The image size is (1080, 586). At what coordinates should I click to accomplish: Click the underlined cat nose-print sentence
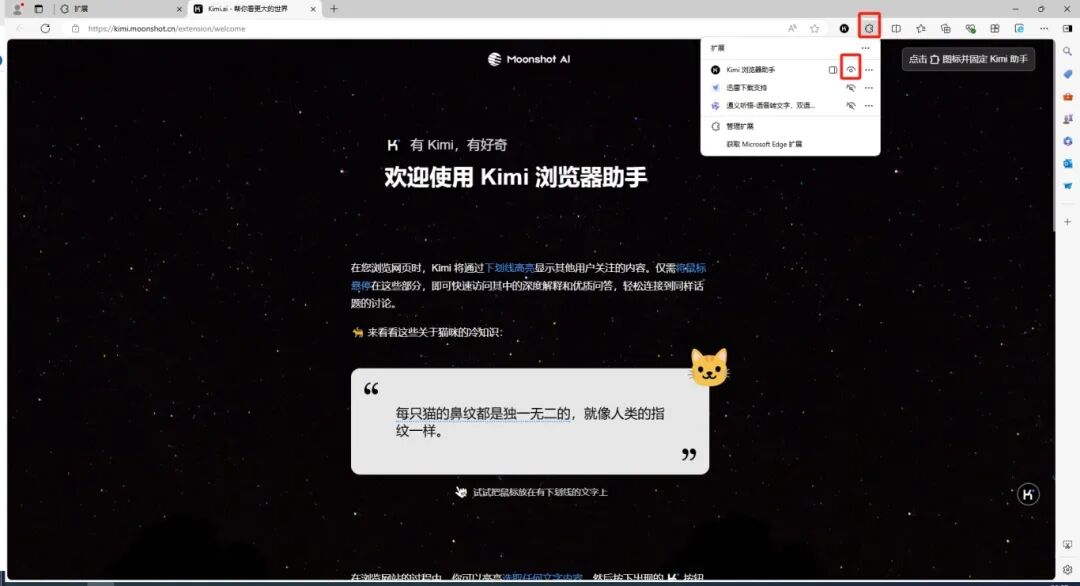(x=483, y=413)
